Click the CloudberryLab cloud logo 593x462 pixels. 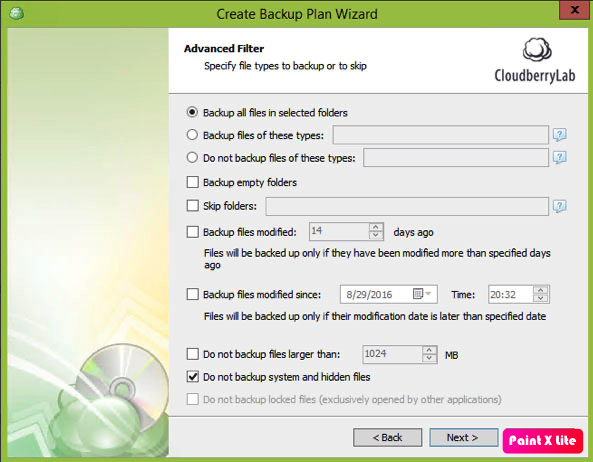pyautogui.click(x=536, y=50)
